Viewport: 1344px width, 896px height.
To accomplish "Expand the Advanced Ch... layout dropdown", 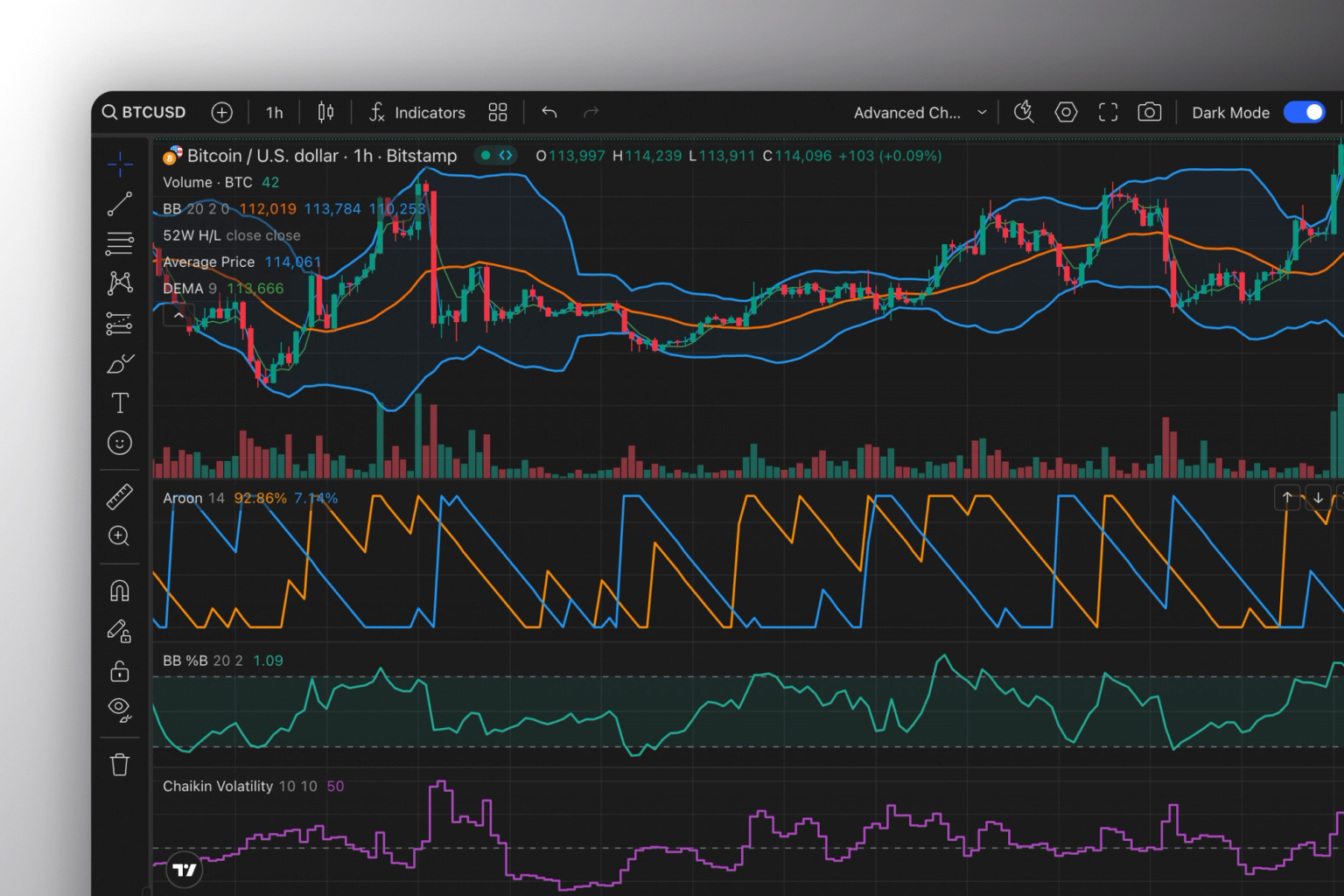I will tap(920, 112).
